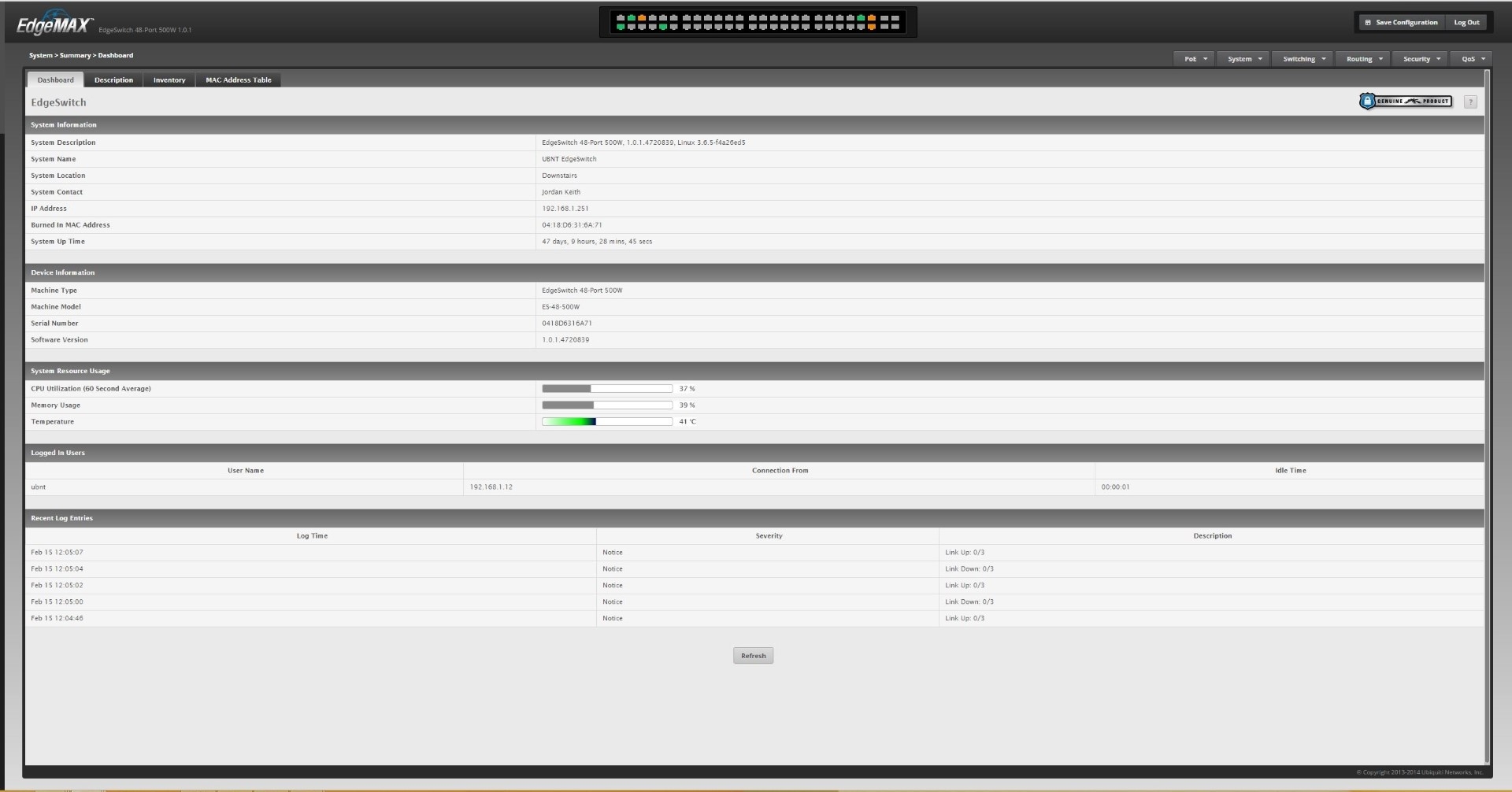Click the green first port in bottom row
Screen dimensions: 1512x792
pos(621,27)
